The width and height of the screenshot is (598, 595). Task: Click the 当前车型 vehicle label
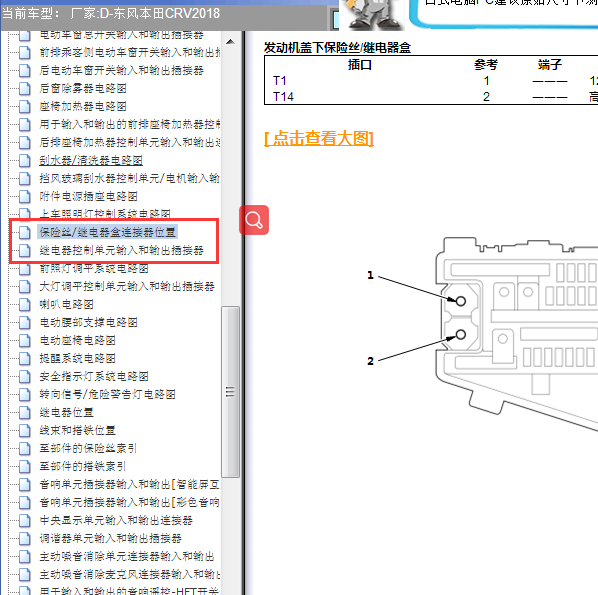click(111, 14)
